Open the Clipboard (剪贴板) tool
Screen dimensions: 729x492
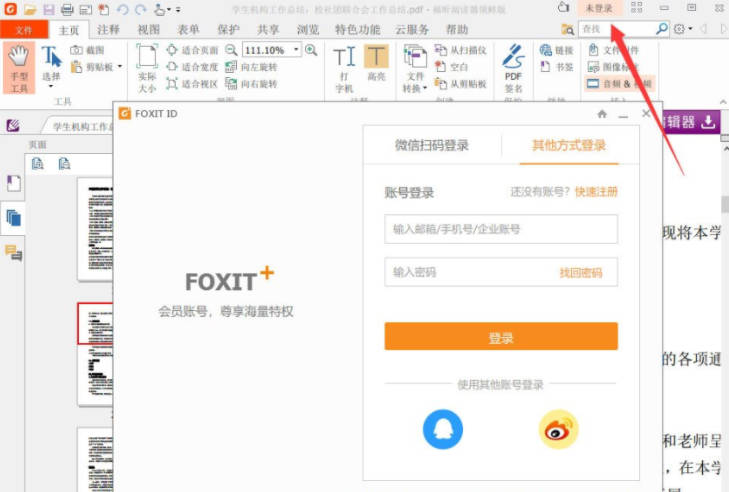pos(93,67)
